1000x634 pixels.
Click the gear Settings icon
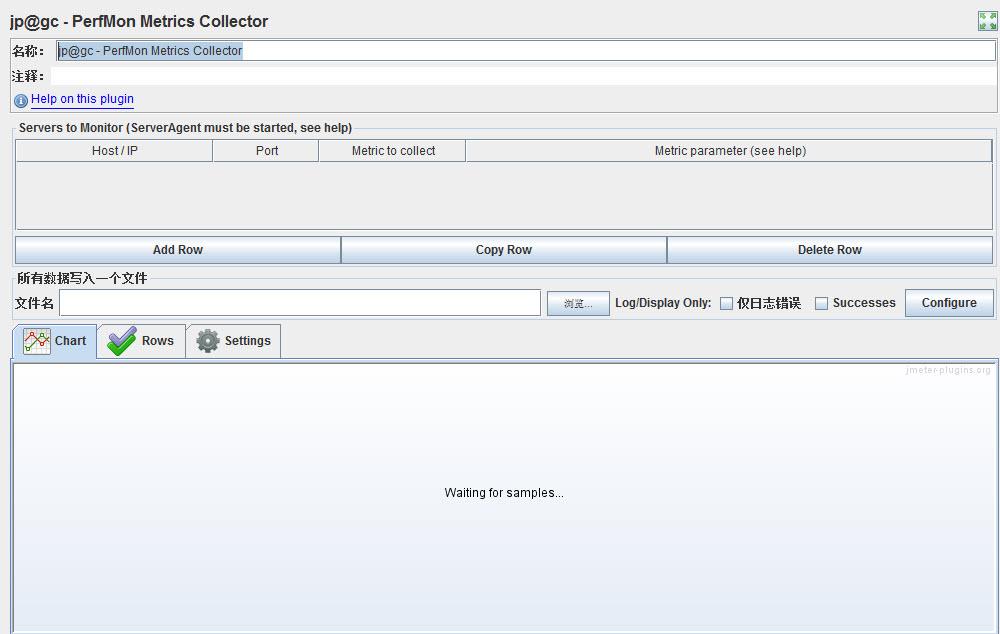point(208,341)
